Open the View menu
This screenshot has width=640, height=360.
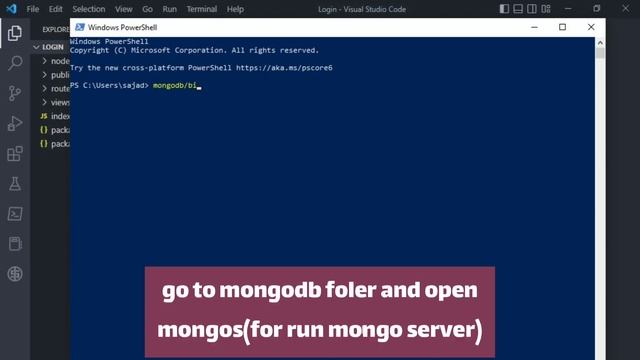[x=123, y=9]
